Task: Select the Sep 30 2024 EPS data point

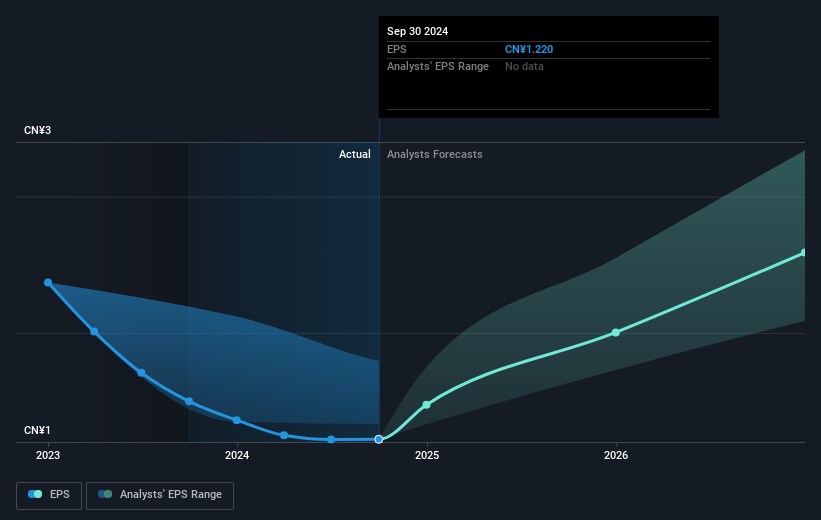Action: pyautogui.click(x=379, y=439)
